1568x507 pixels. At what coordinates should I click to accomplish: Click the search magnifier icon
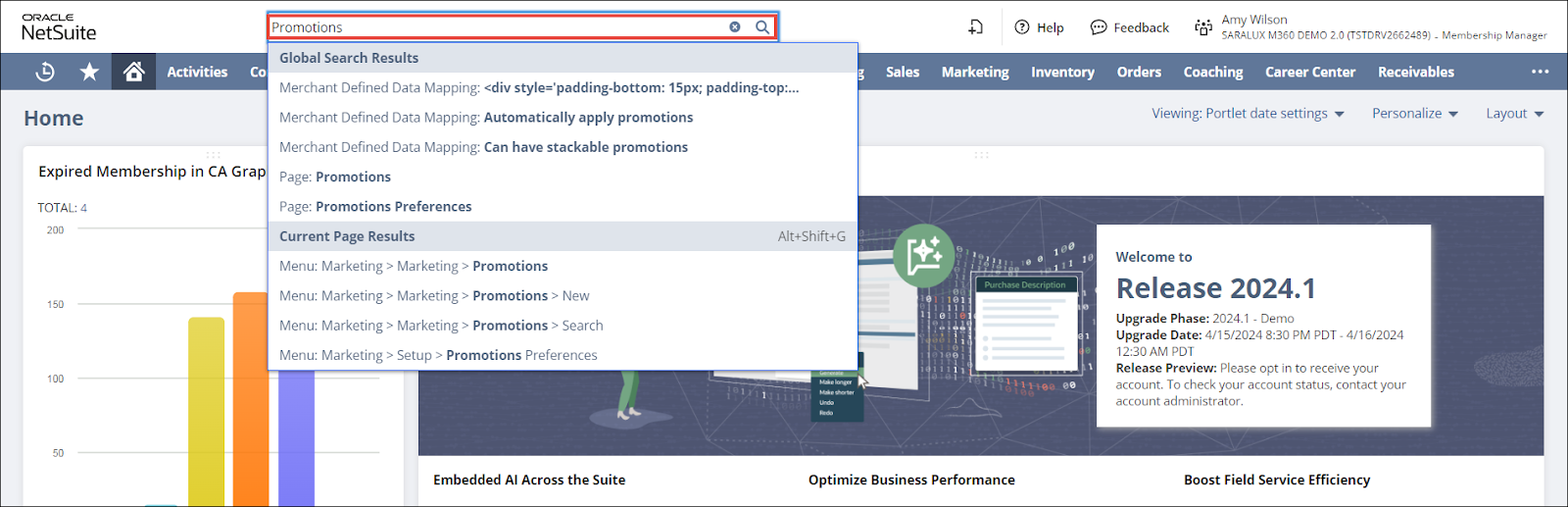pos(762,27)
